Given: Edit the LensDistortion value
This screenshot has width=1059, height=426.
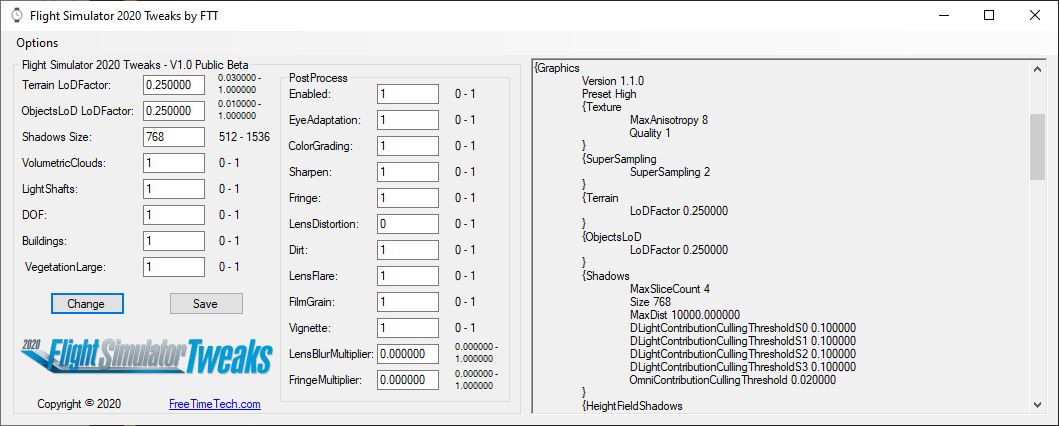Looking at the screenshot, I should [x=408, y=224].
